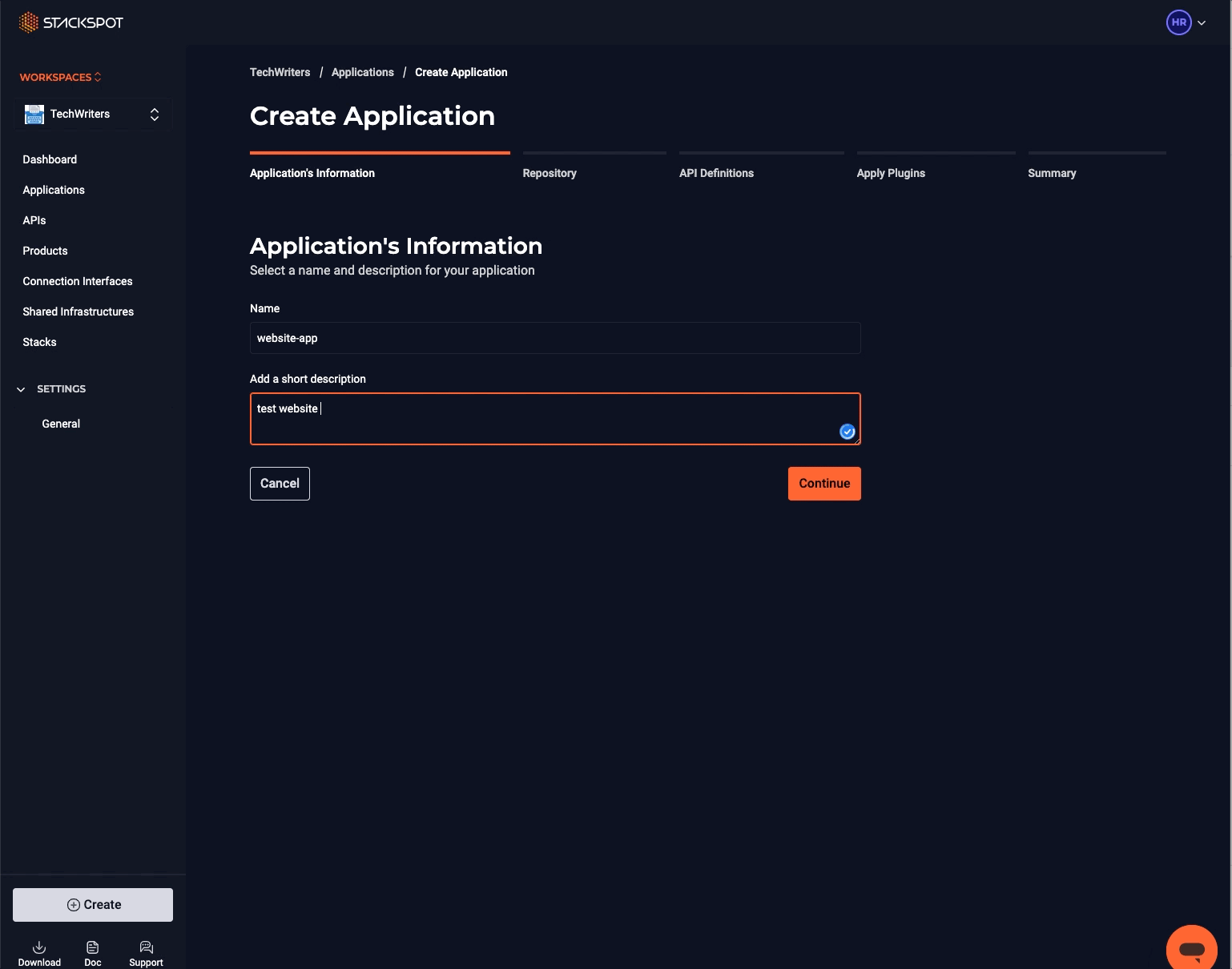The width and height of the screenshot is (1232, 969).
Task: Cancel the application creation
Action: pos(280,484)
